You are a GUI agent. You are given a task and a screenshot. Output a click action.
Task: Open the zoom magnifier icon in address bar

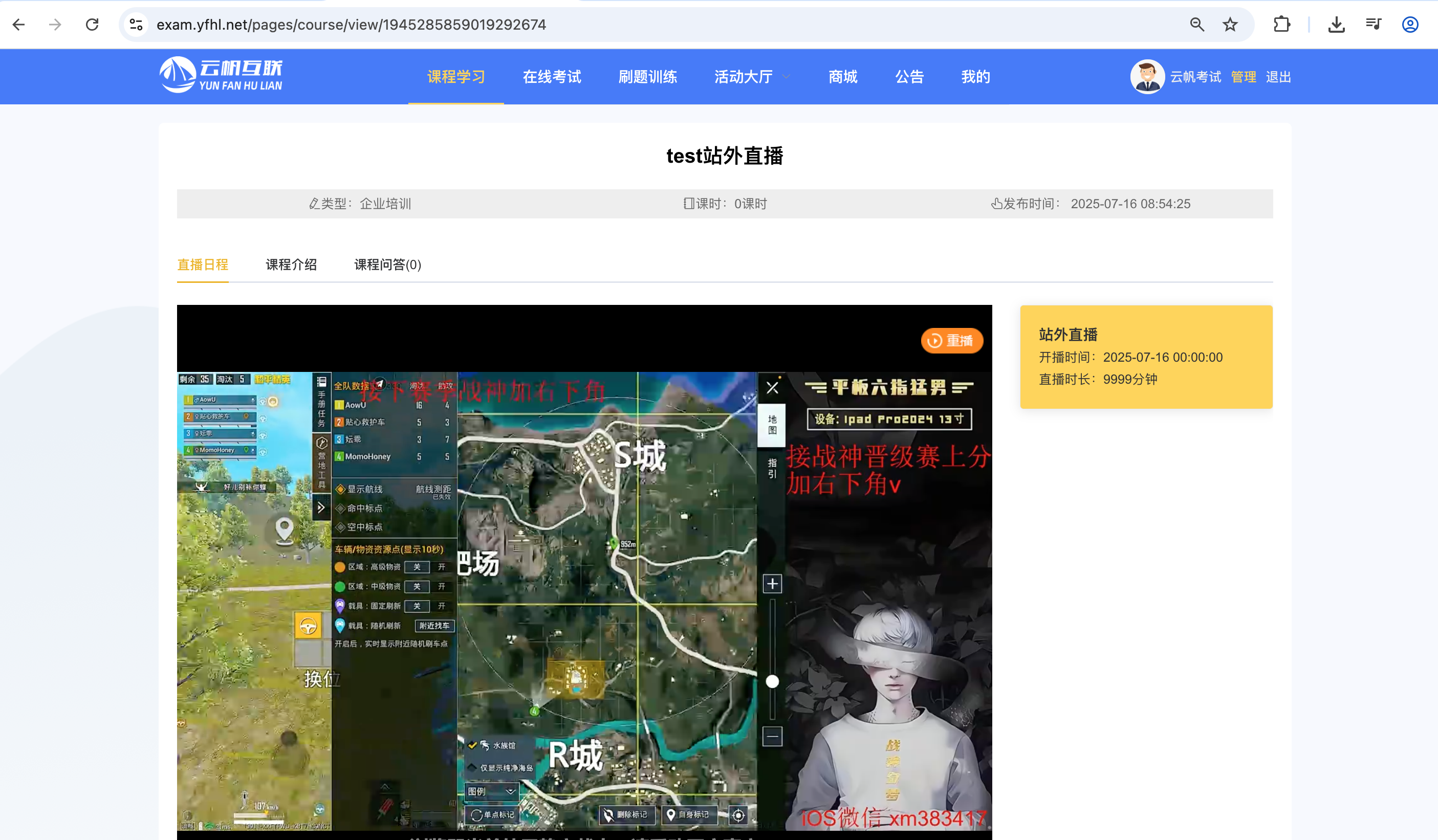[1196, 25]
